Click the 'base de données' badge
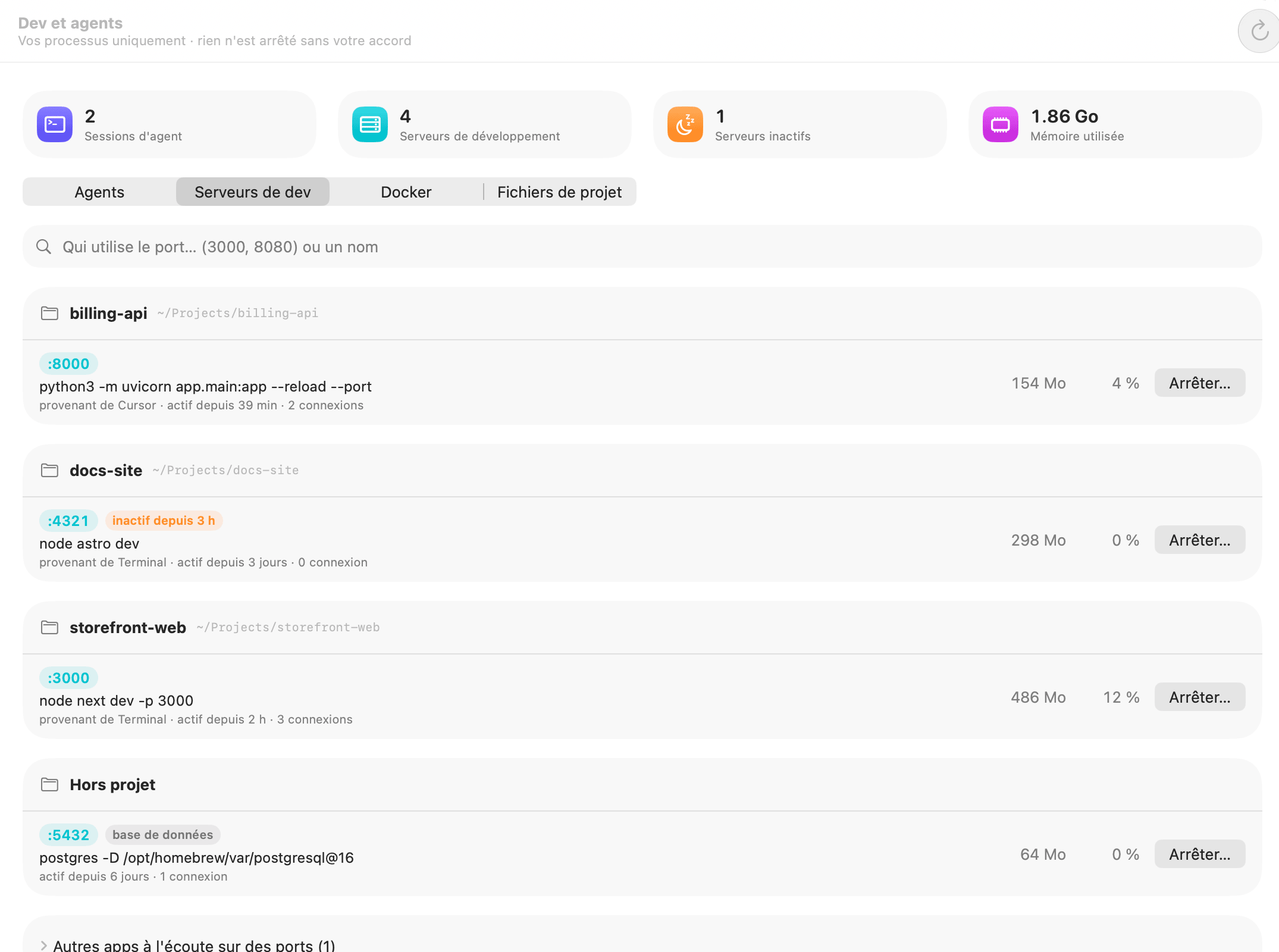Viewport: 1279px width, 952px height. pyautogui.click(x=163, y=835)
